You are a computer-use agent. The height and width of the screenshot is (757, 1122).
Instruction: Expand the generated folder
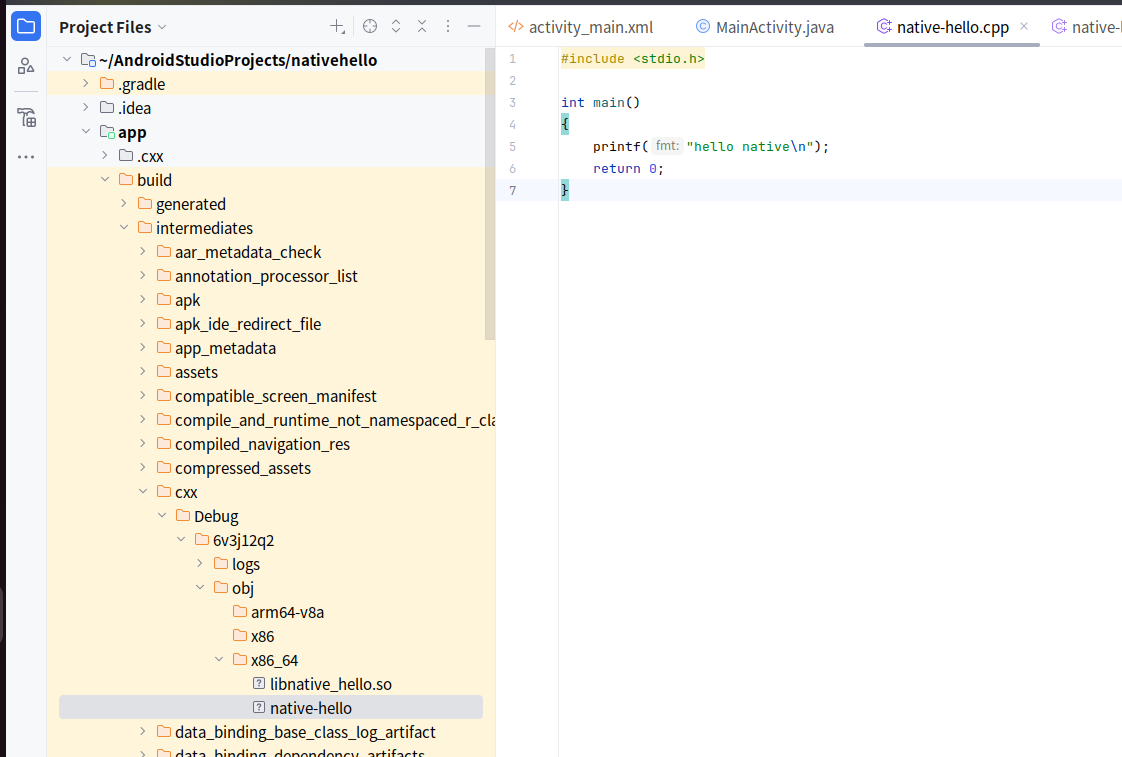(124, 203)
